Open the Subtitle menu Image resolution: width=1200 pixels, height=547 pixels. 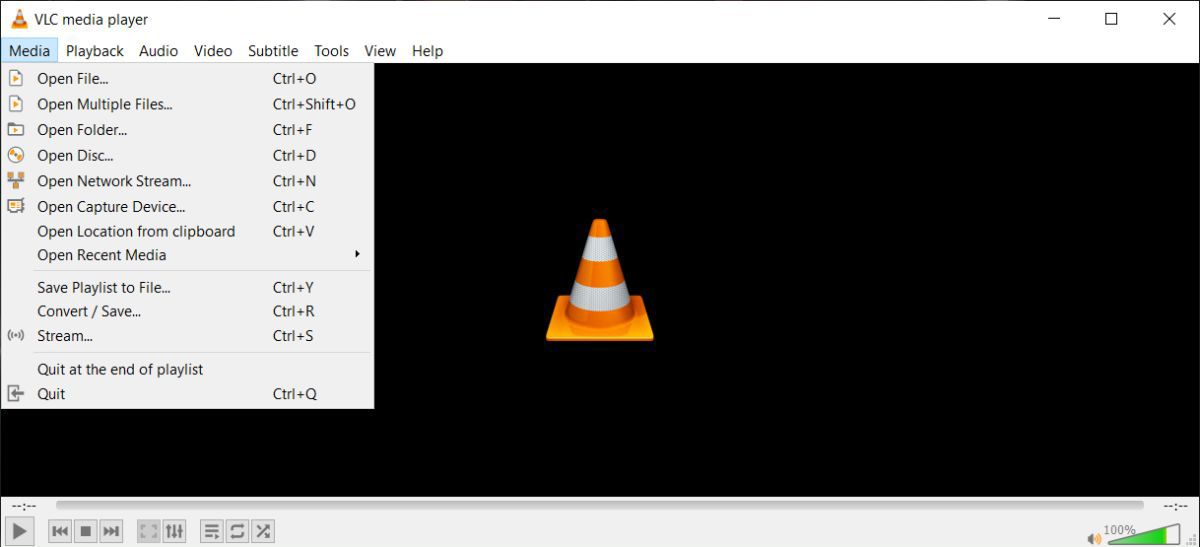pos(273,51)
